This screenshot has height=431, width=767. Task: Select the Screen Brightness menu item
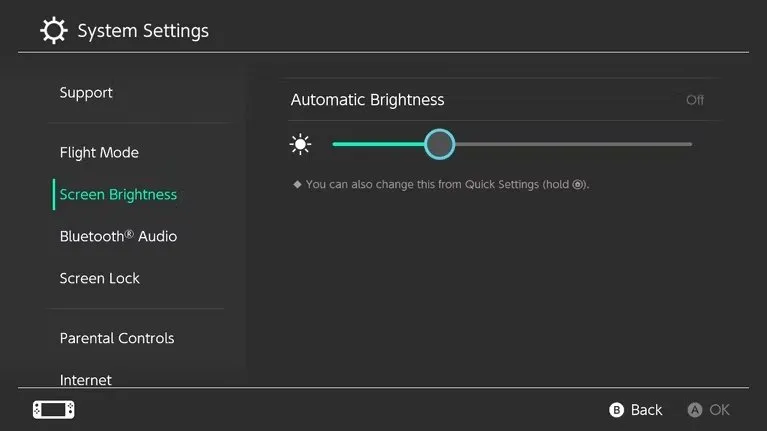coord(118,195)
